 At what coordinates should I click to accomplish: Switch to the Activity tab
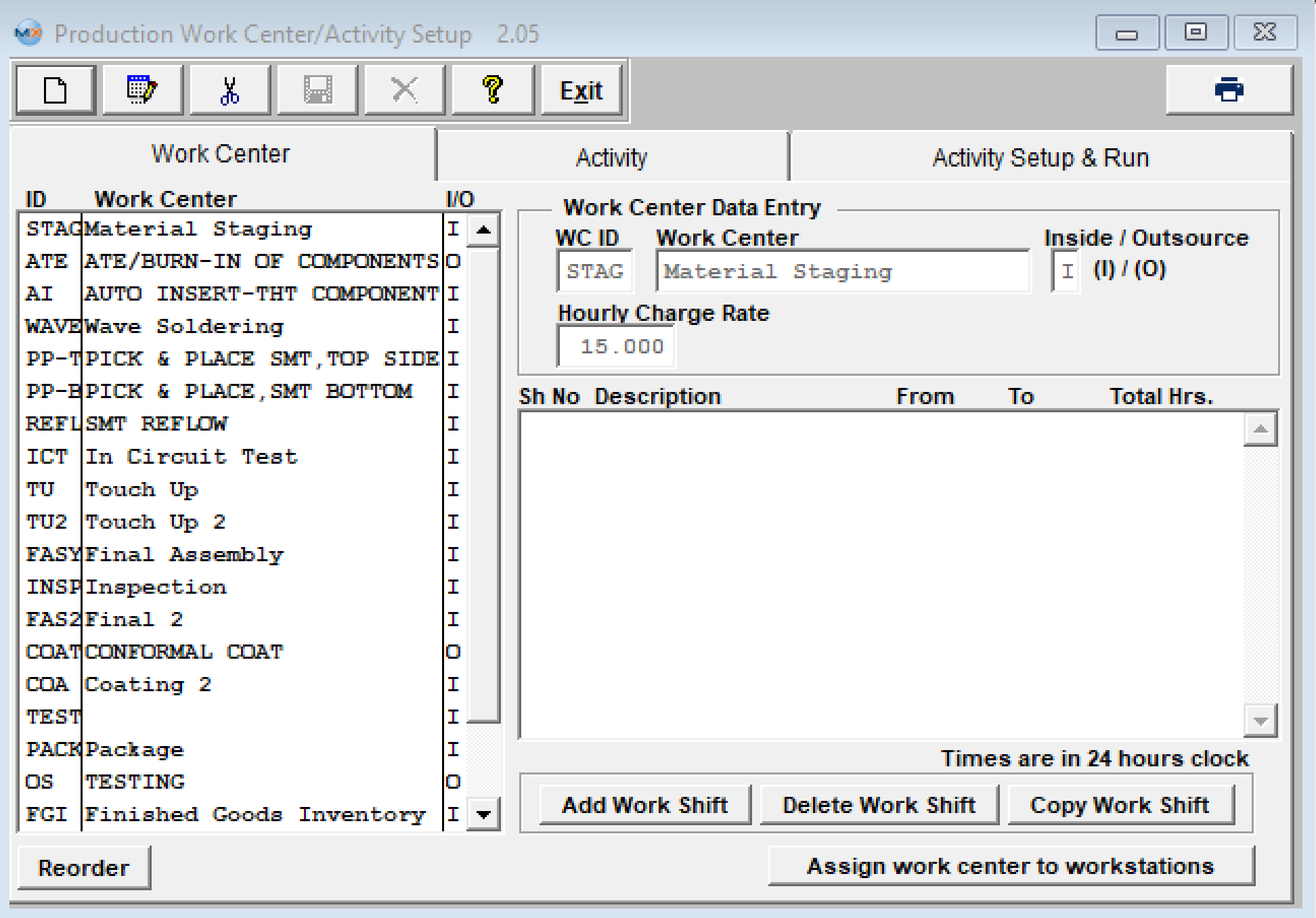[611, 158]
